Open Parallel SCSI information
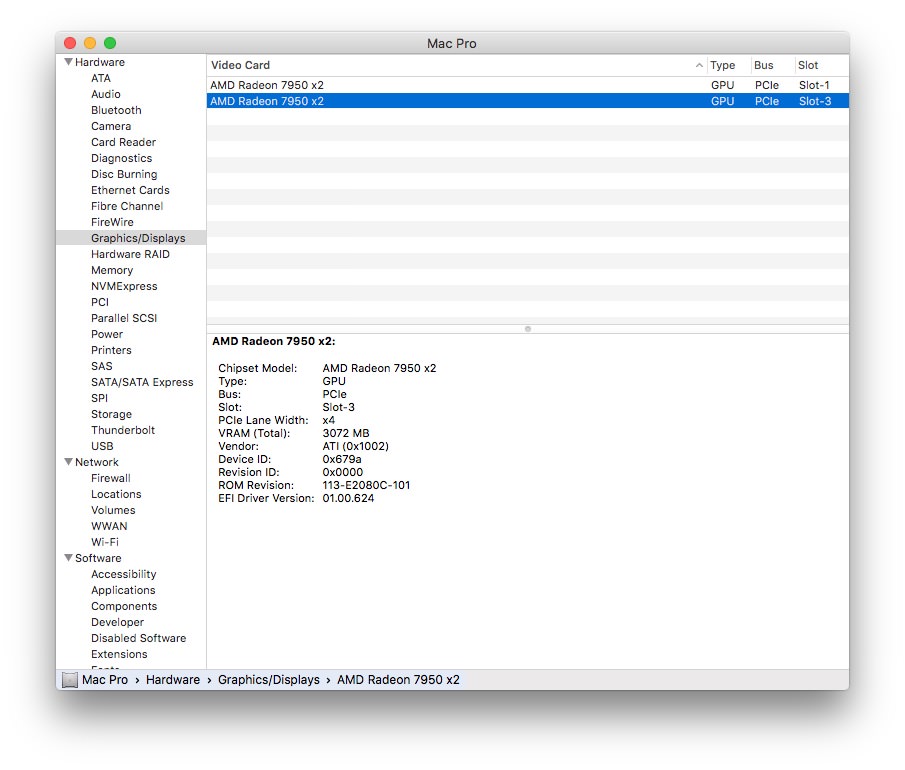The image size is (905, 770). point(124,318)
